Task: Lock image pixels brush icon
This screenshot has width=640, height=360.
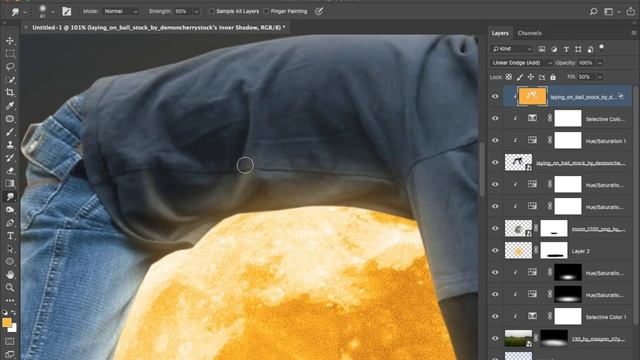Action: pyautogui.click(x=520, y=77)
